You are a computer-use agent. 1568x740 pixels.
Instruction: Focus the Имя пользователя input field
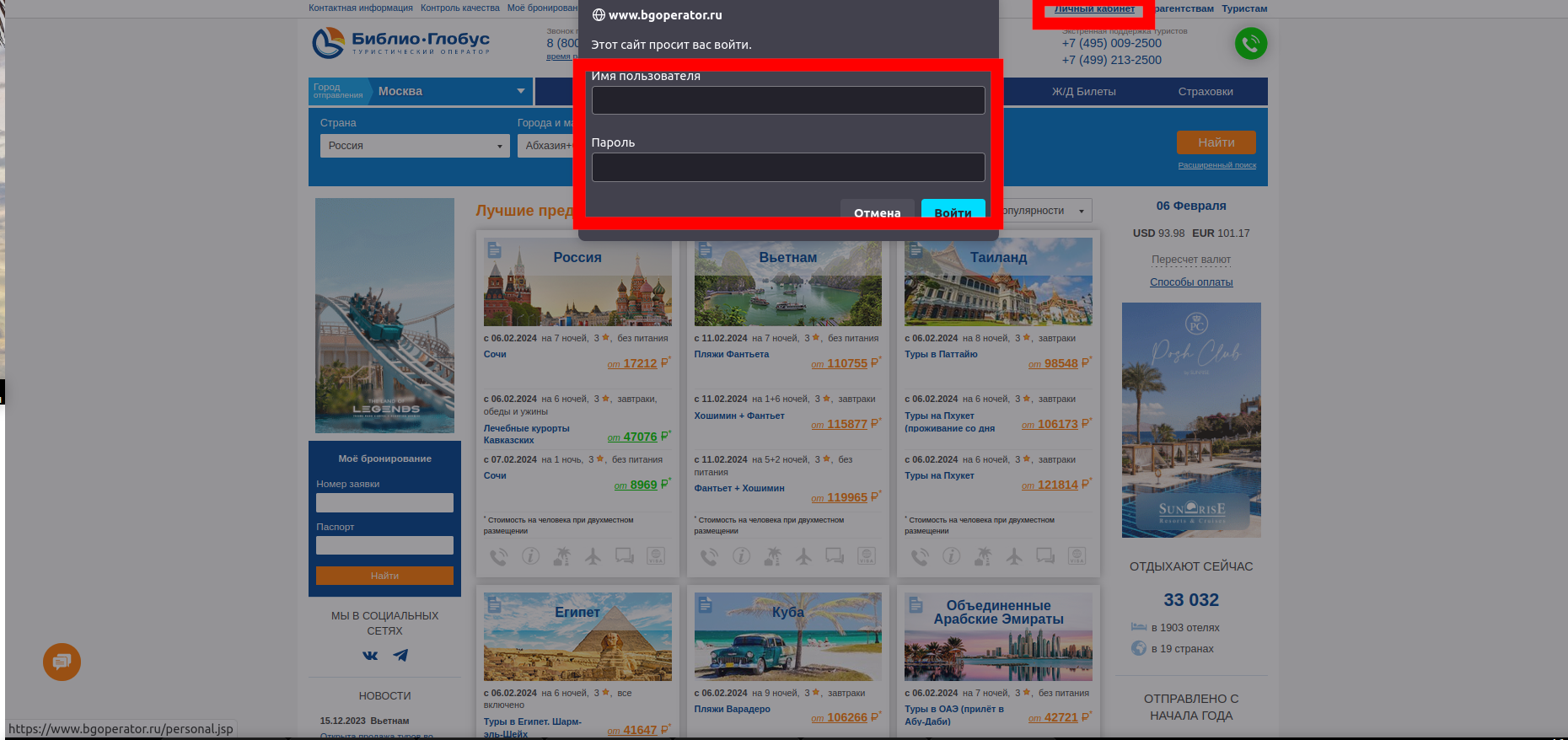tap(787, 100)
